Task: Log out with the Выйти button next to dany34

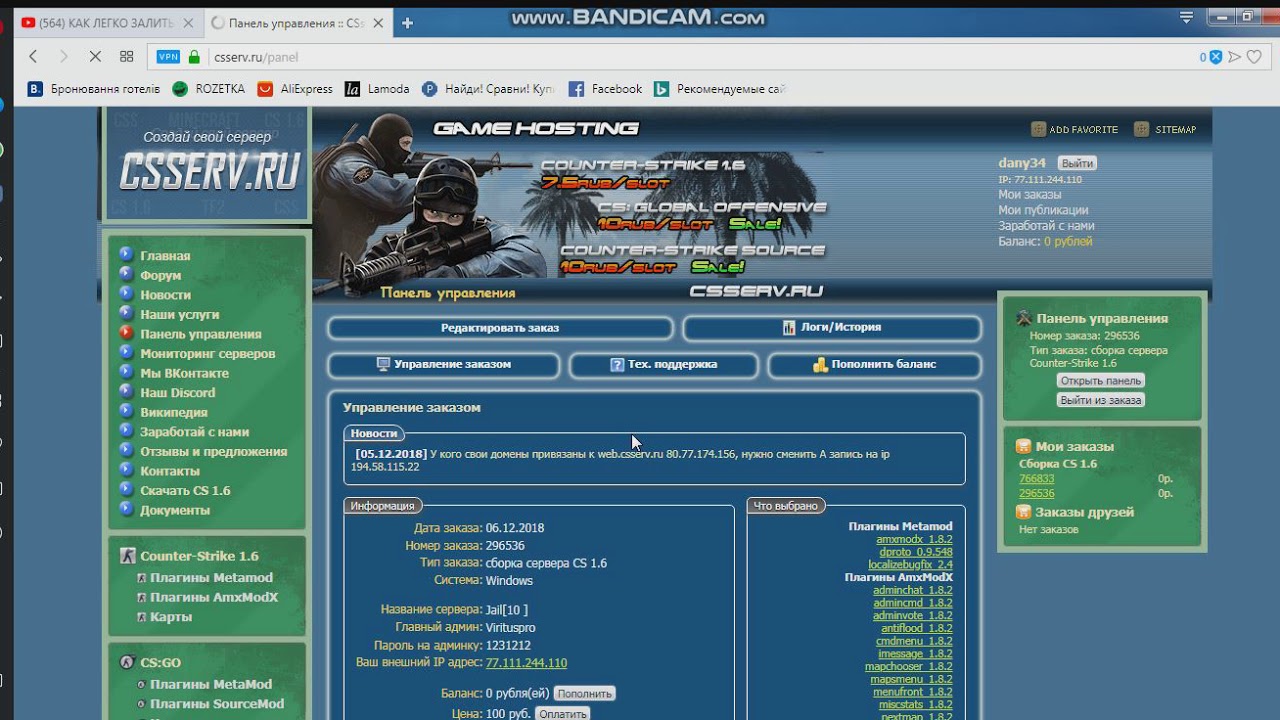Action: point(1077,163)
